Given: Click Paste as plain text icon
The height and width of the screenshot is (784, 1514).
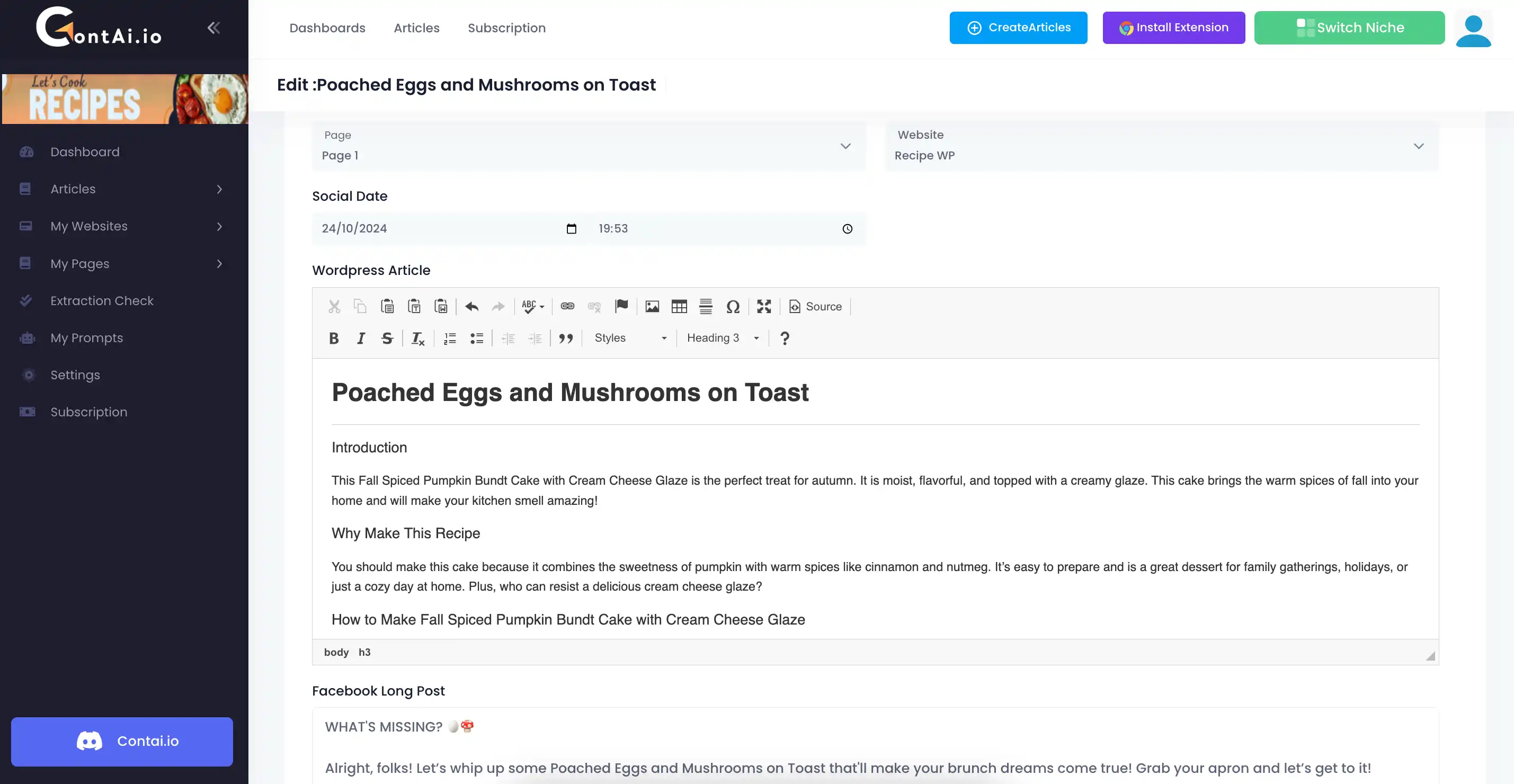Looking at the screenshot, I should (414, 306).
